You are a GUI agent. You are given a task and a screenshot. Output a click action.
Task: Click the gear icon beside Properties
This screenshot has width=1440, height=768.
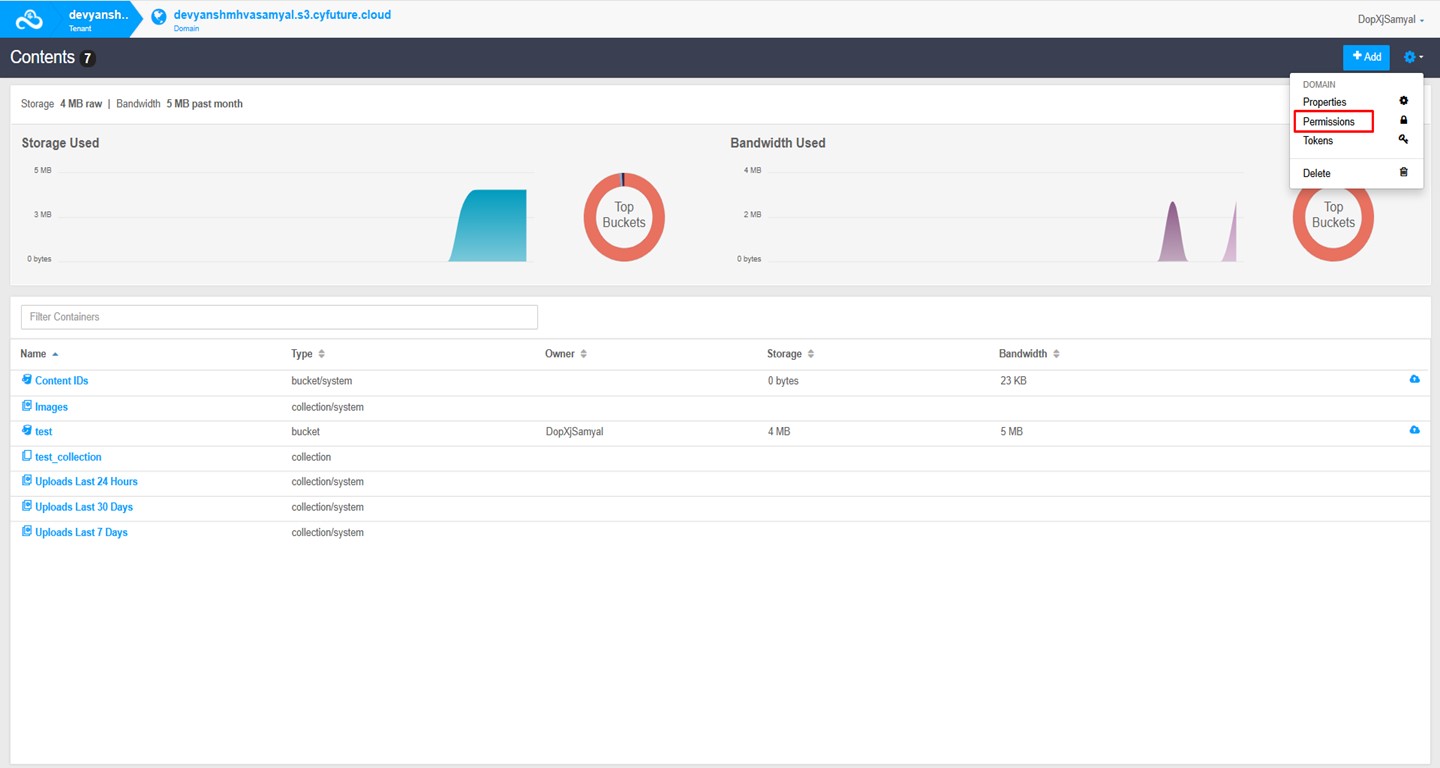[x=1403, y=102]
